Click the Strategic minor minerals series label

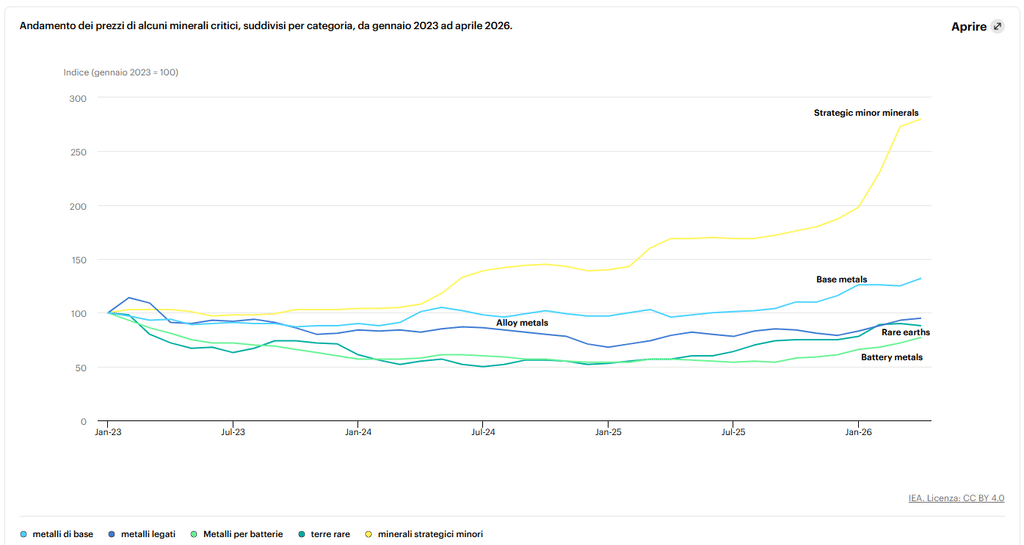866,113
